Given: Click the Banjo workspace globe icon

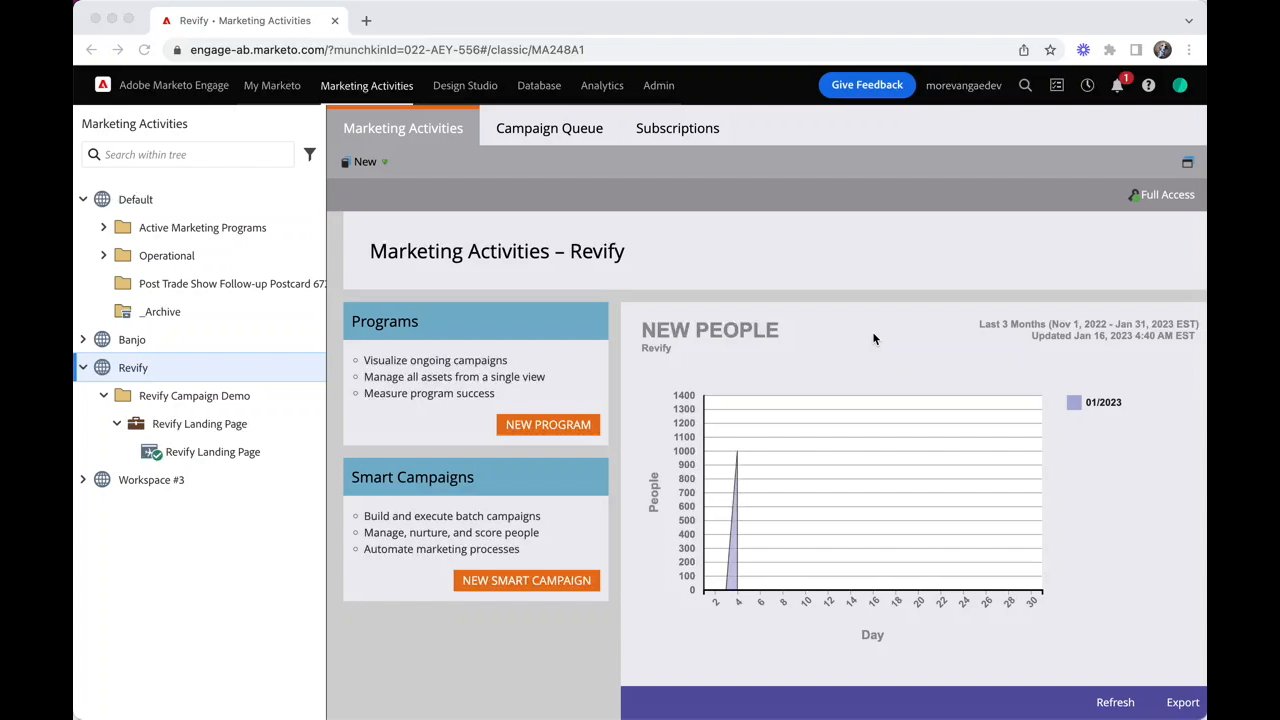Looking at the screenshot, I should coord(102,339).
